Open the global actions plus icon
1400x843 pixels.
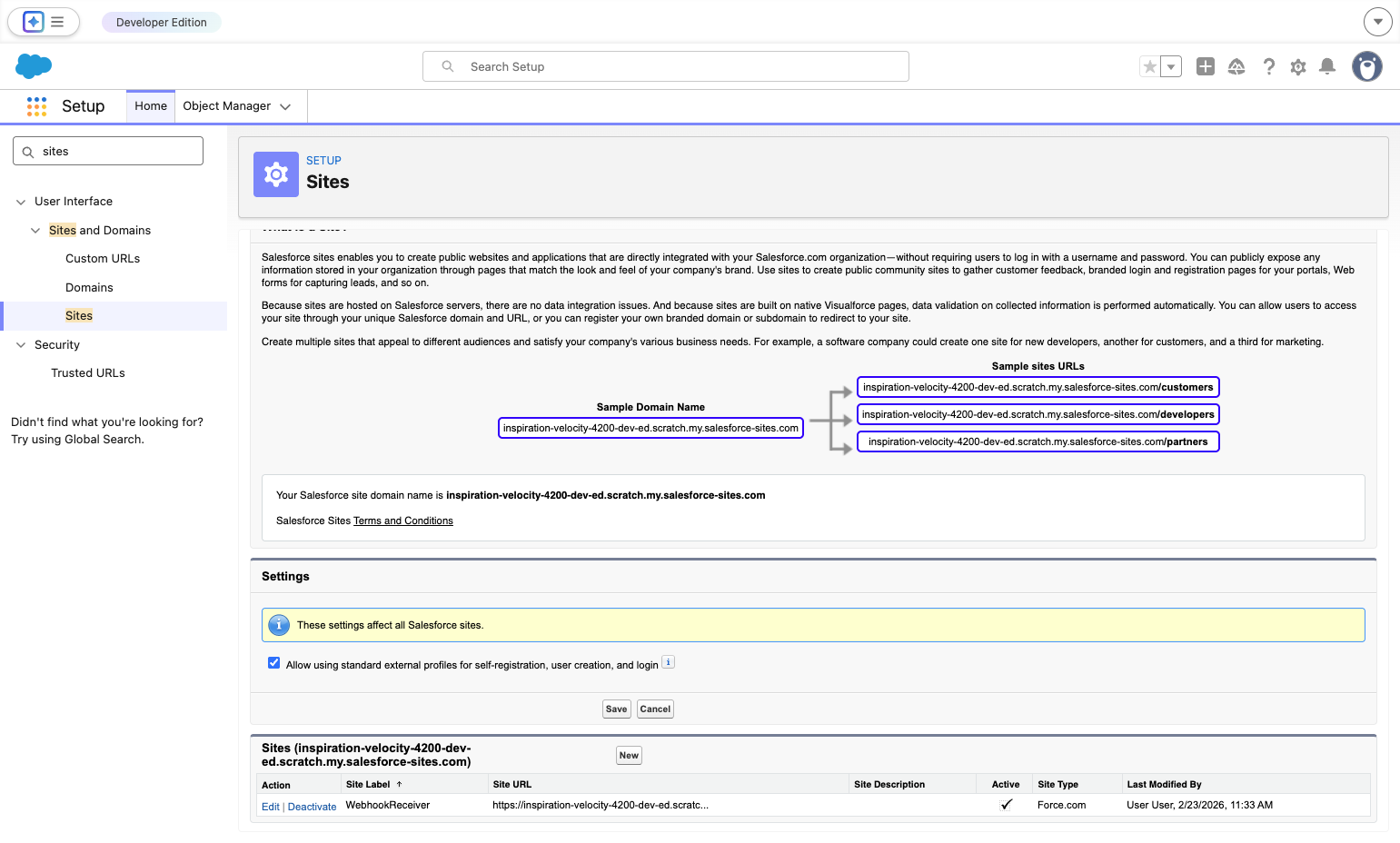(x=1206, y=66)
